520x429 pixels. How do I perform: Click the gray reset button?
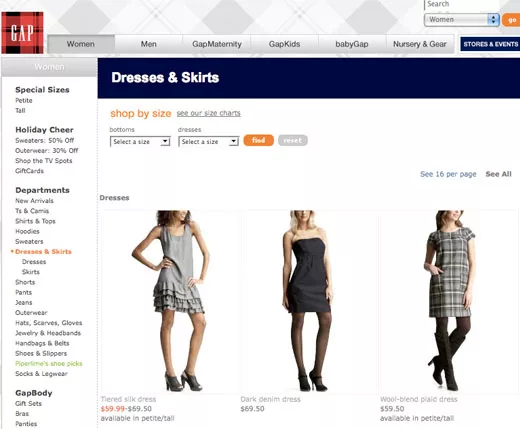pos(293,140)
